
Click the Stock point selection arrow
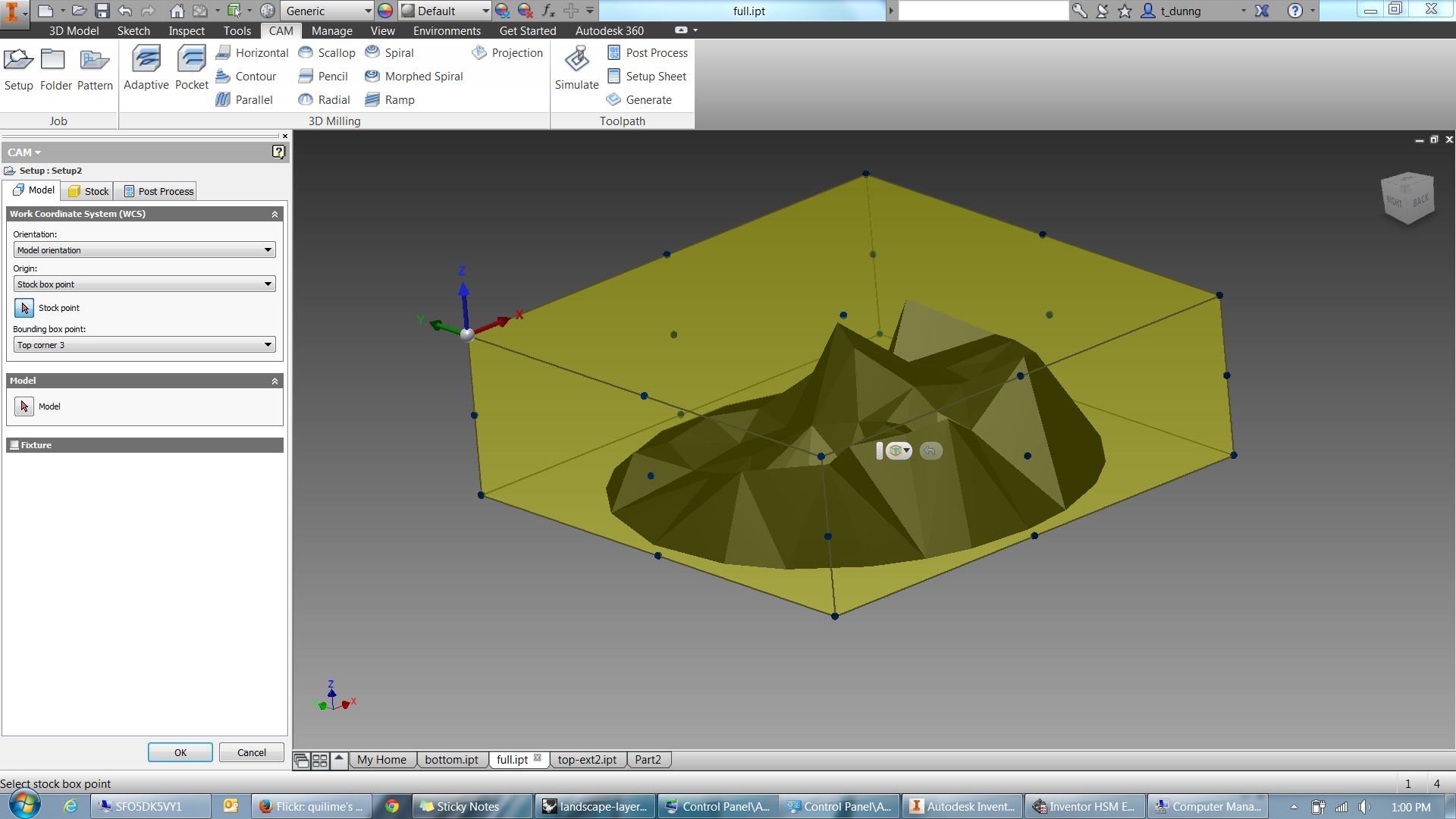coord(24,308)
